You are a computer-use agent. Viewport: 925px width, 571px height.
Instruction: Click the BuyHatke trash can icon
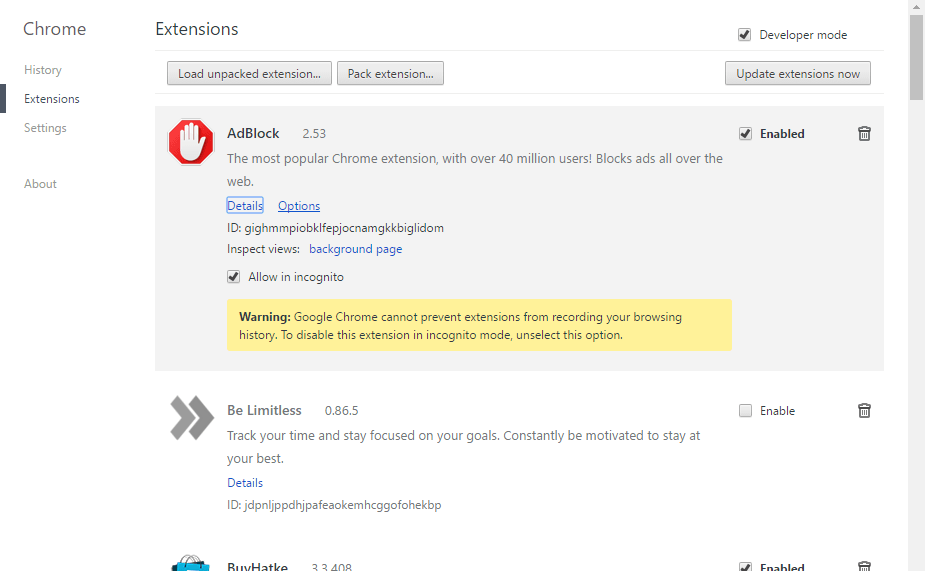864,566
